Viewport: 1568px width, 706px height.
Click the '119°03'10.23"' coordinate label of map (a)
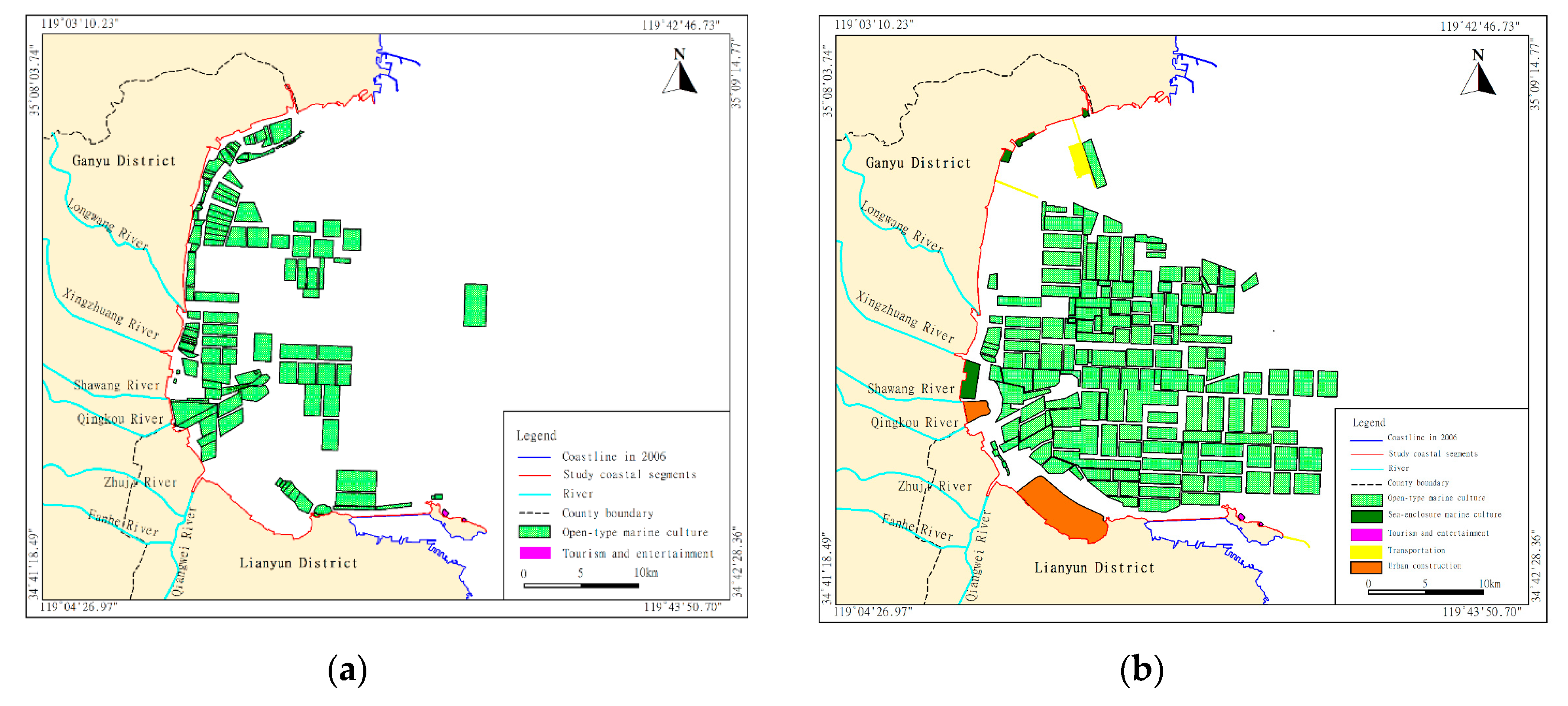coord(79,23)
